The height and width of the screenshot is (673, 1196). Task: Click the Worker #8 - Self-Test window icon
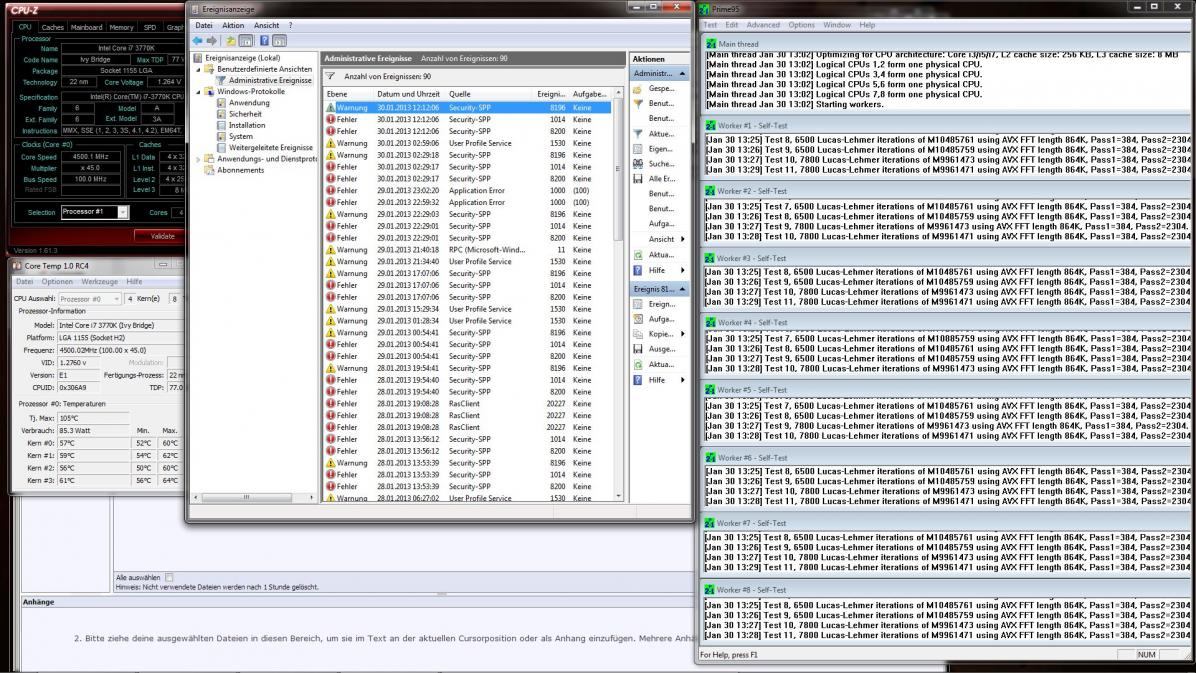710,590
